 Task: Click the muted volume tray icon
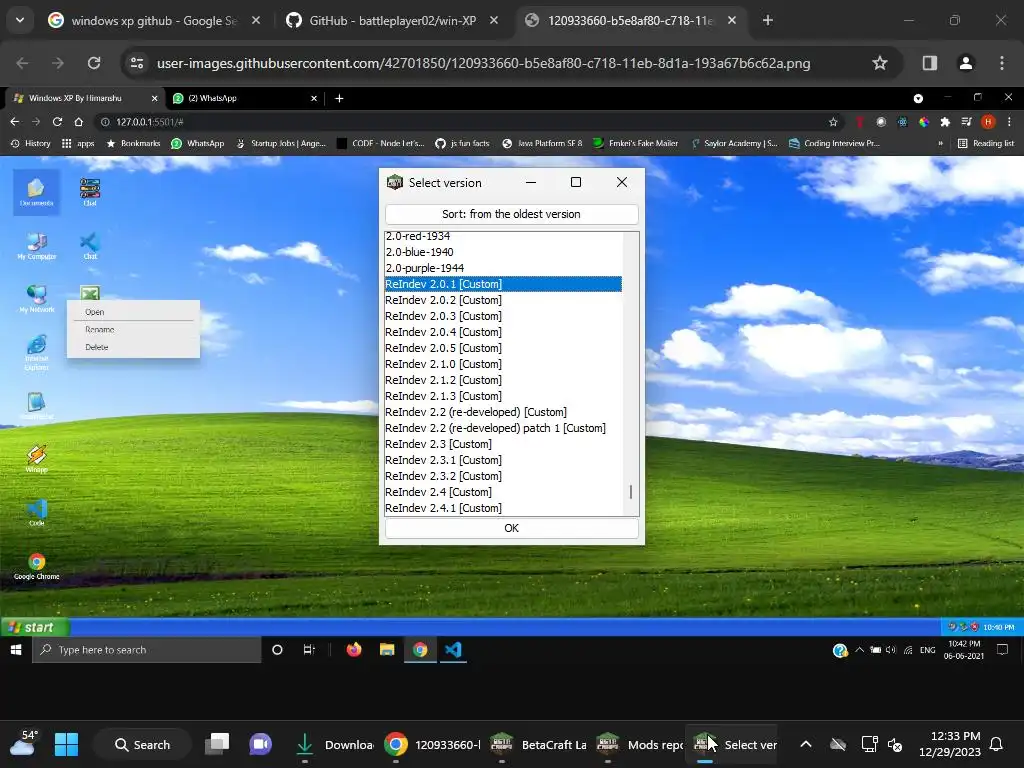pyautogui.click(x=895, y=744)
